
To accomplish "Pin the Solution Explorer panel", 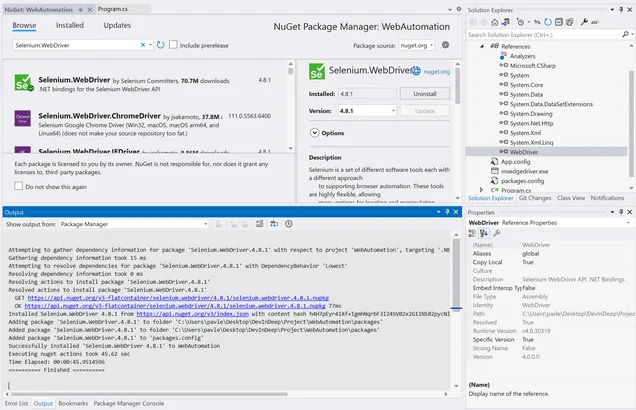I will [x=621, y=9].
